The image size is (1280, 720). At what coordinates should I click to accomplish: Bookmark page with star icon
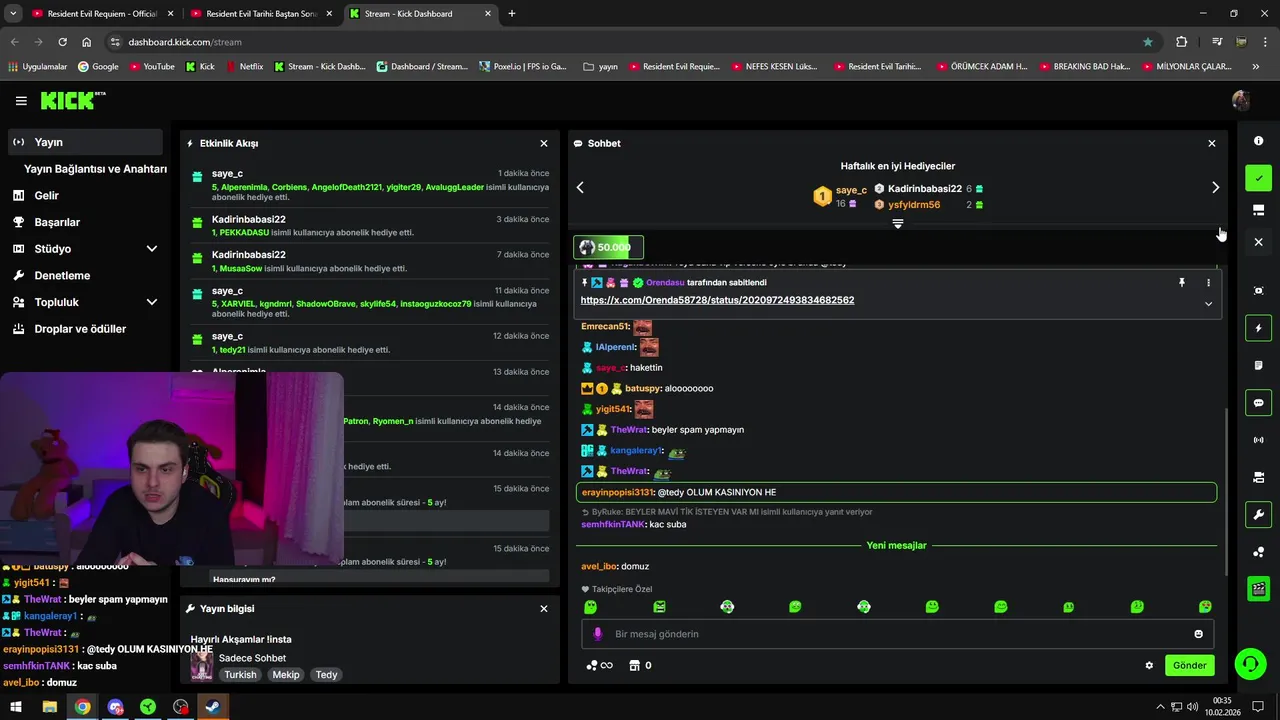click(1148, 42)
